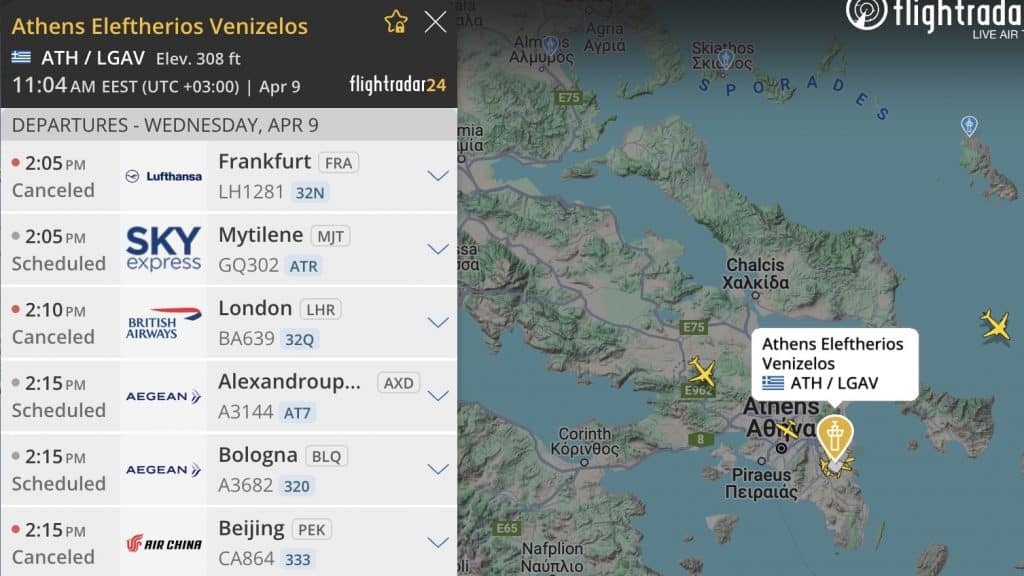Click the blue airport marker near Almyros
This screenshot has width=1024, height=576.
[x=551, y=45]
